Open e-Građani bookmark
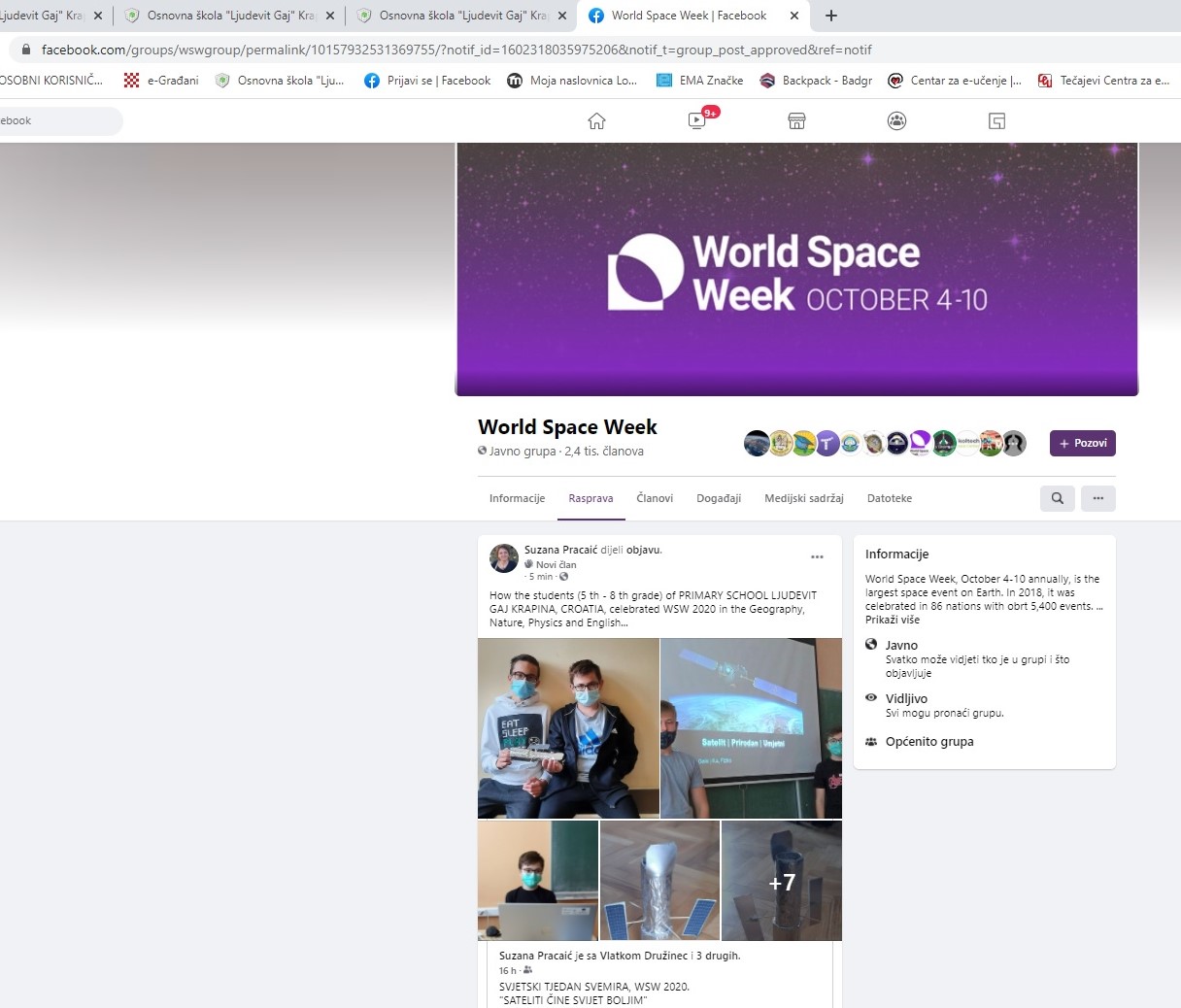The image size is (1181, 1008). click(161, 81)
